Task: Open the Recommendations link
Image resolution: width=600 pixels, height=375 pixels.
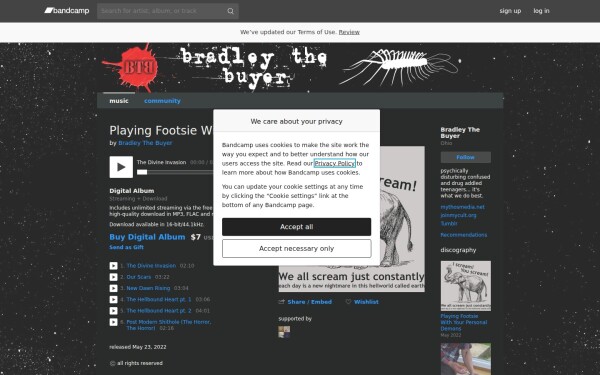Action: coord(464,235)
